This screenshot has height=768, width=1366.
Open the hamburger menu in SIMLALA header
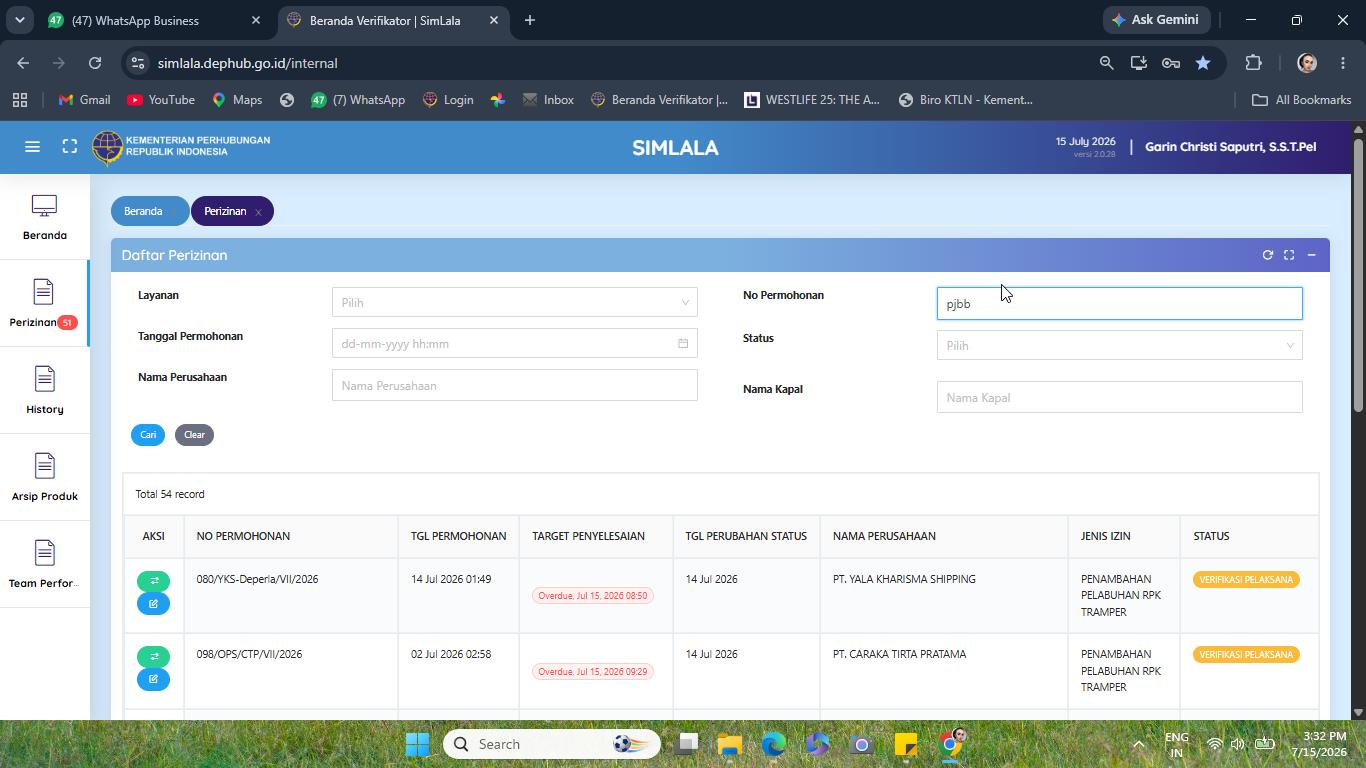pyautogui.click(x=32, y=147)
